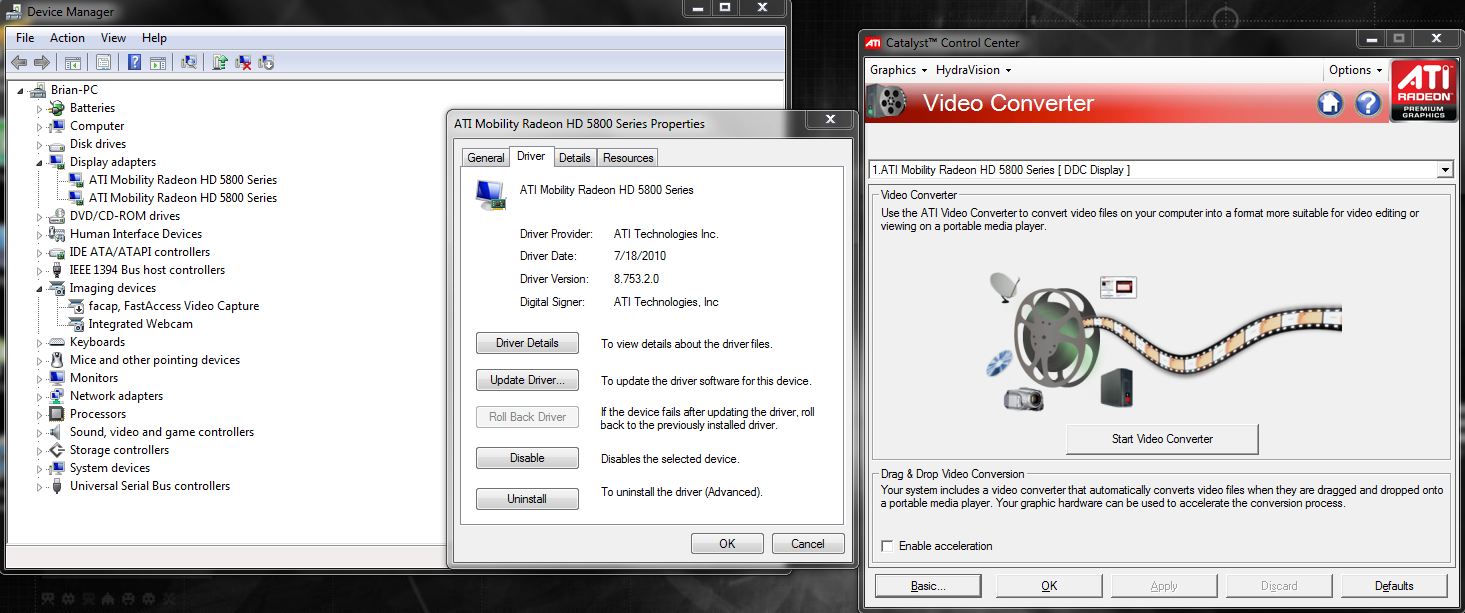The width and height of the screenshot is (1465, 613).
Task: Toggle the Show/Hide Console Tree toolbar icon
Action: 73,62
